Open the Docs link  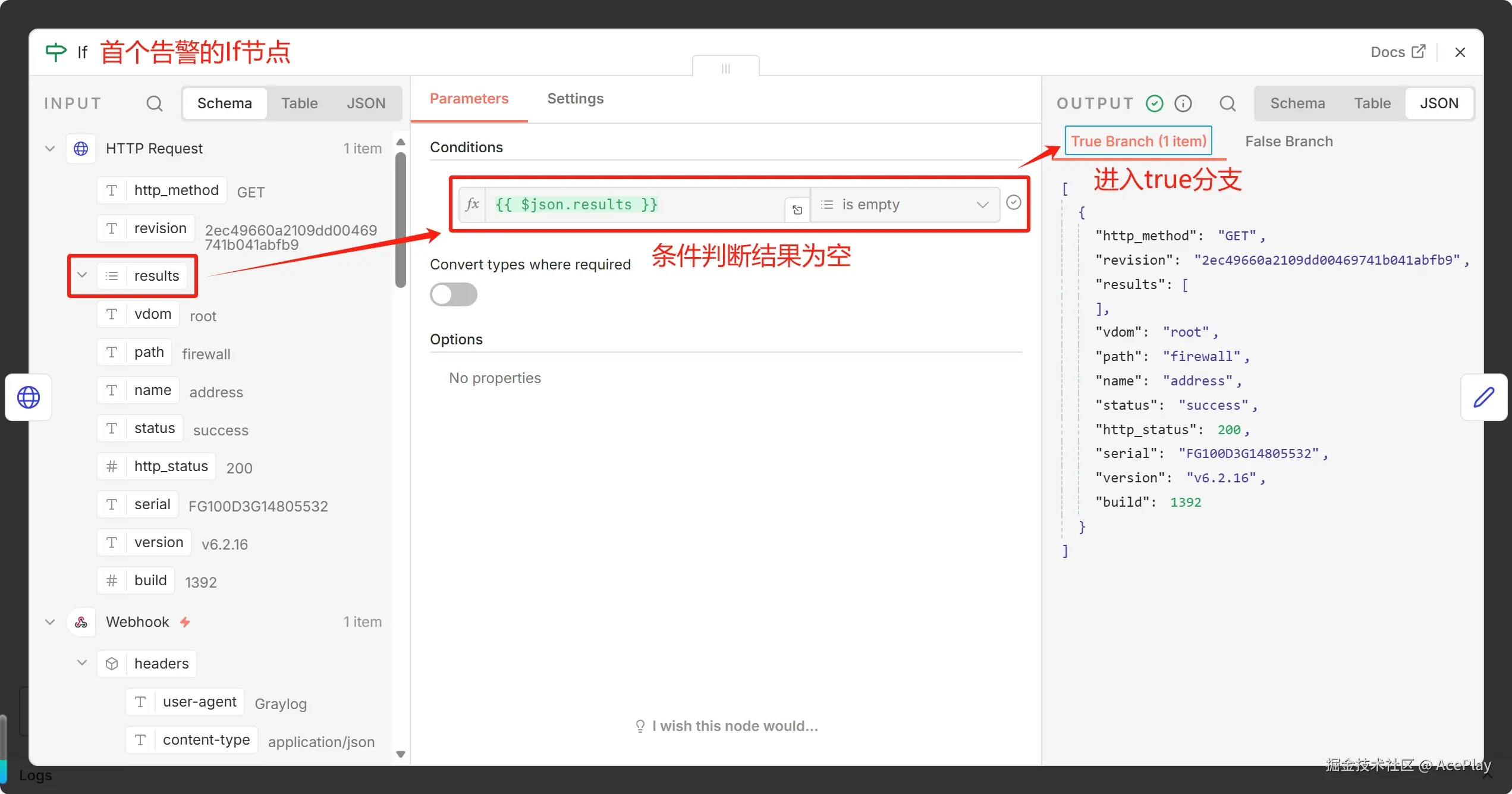pyautogui.click(x=1397, y=52)
